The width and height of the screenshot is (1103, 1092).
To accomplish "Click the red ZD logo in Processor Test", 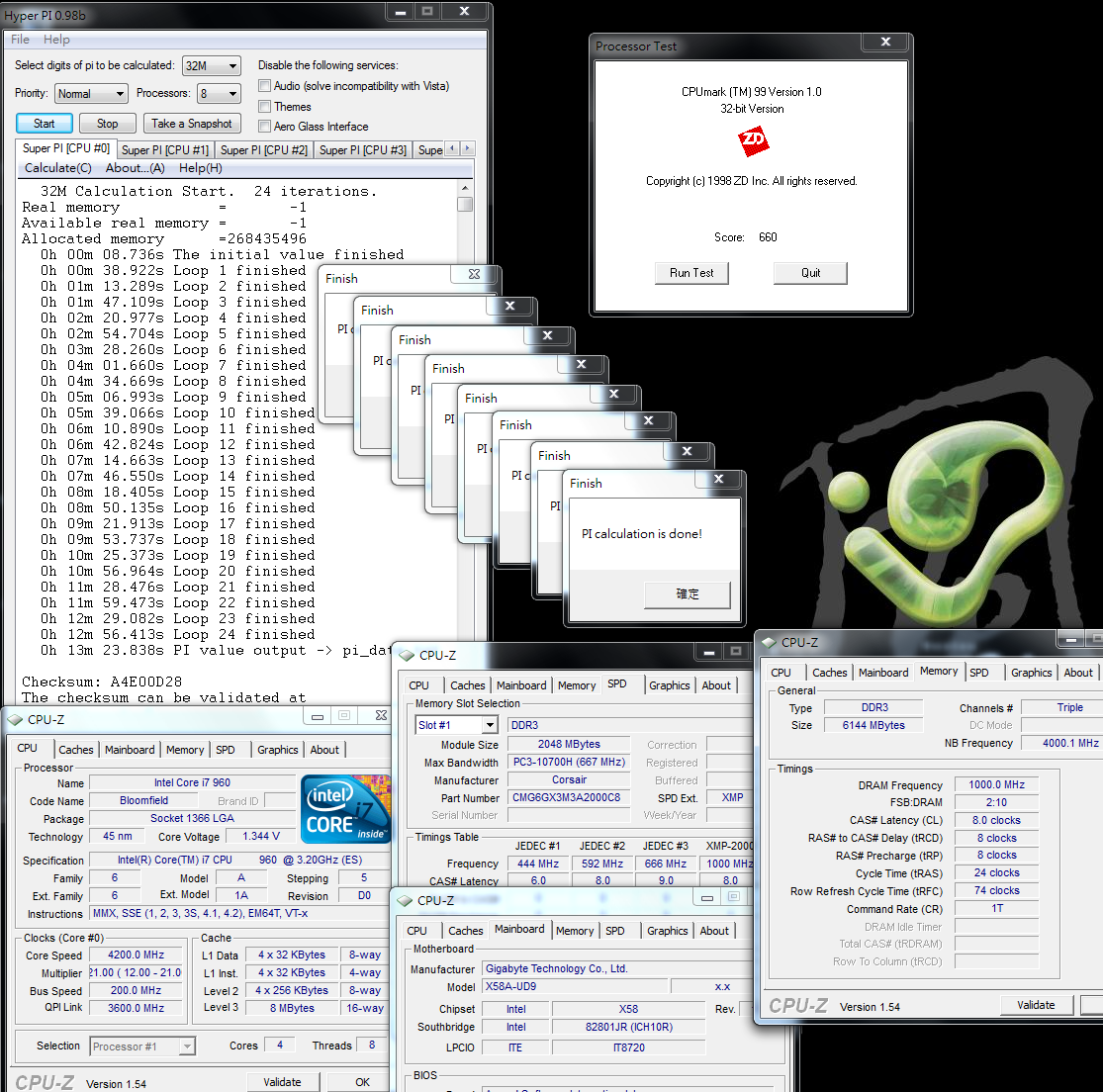I will (753, 142).
